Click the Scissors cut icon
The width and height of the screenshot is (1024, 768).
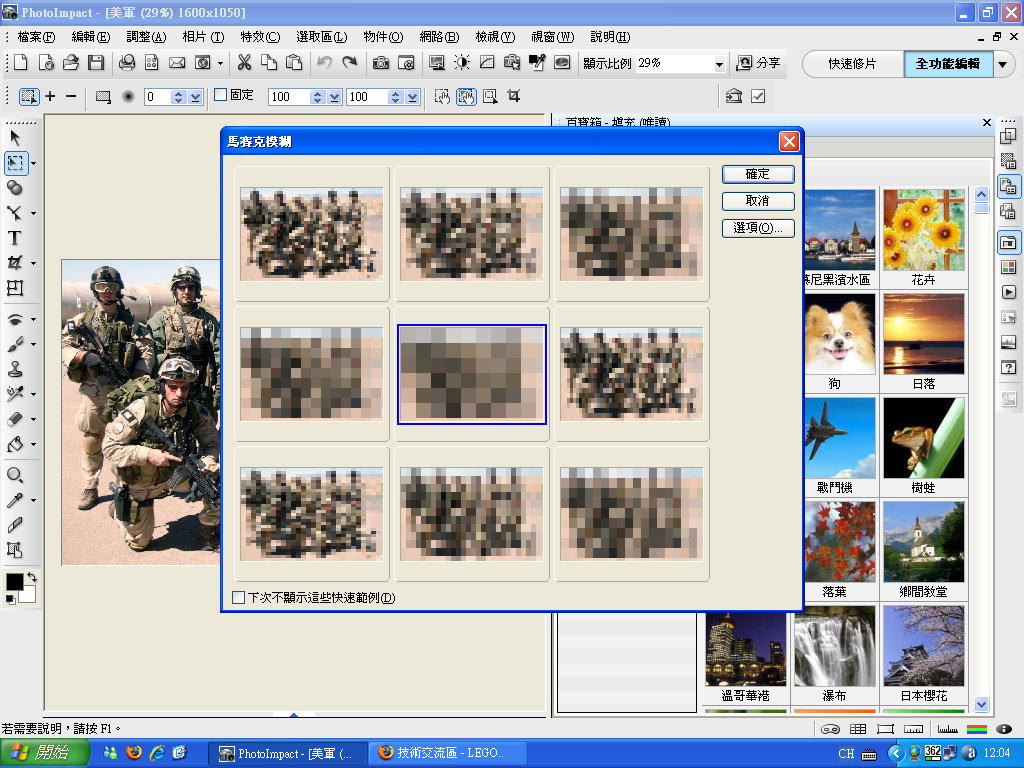(x=244, y=63)
